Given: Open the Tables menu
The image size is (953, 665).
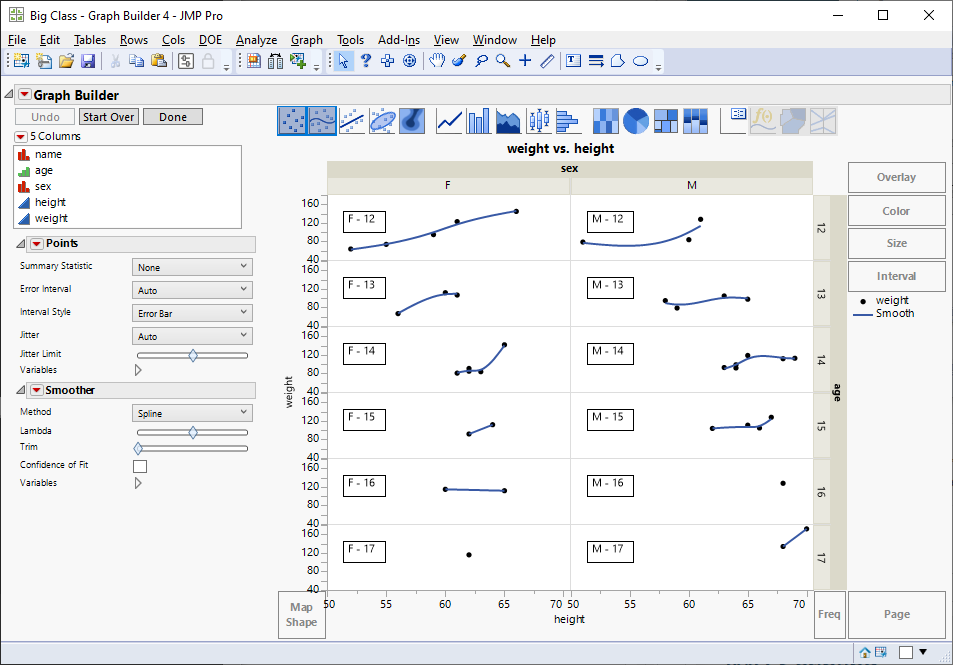Looking at the screenshot, I should pos(90,40).
